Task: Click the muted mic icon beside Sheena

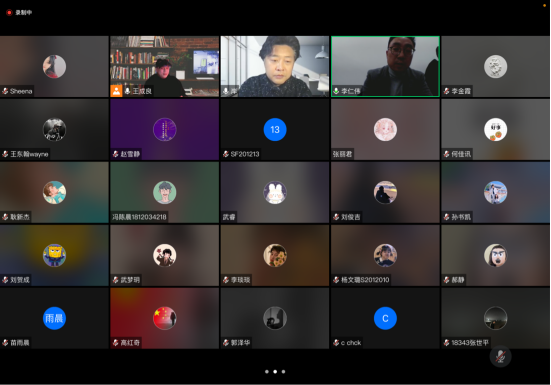Action: 5,91
